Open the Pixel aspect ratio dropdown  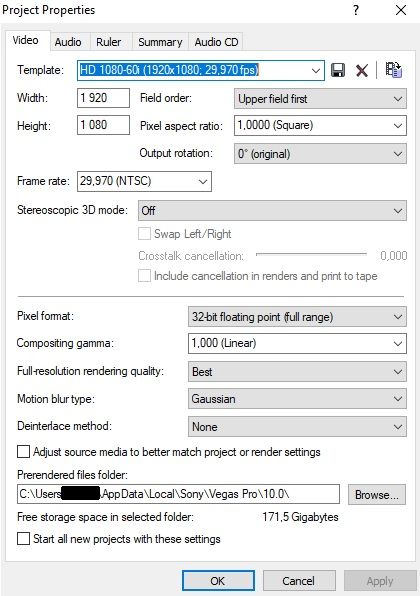click(320, 126)
